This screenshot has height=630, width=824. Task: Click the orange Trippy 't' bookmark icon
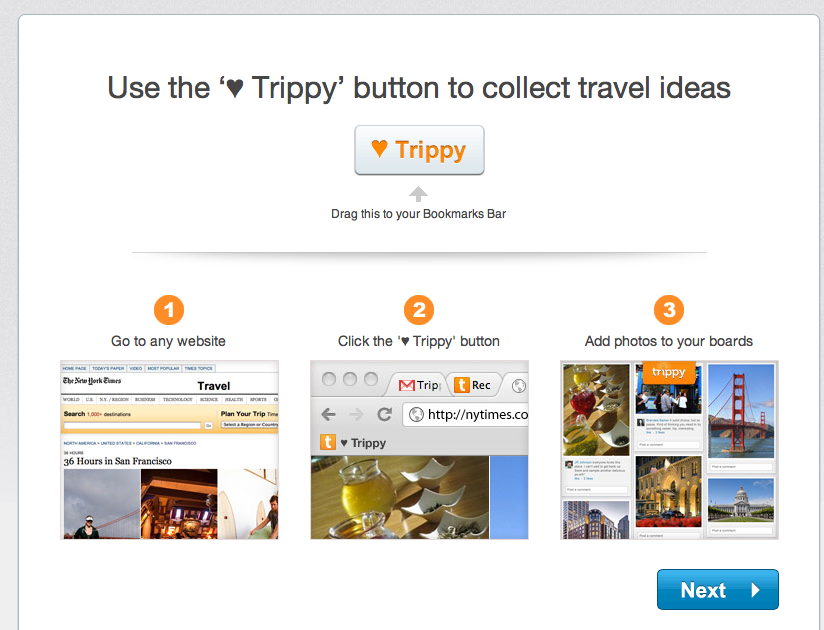pos(327,442)
